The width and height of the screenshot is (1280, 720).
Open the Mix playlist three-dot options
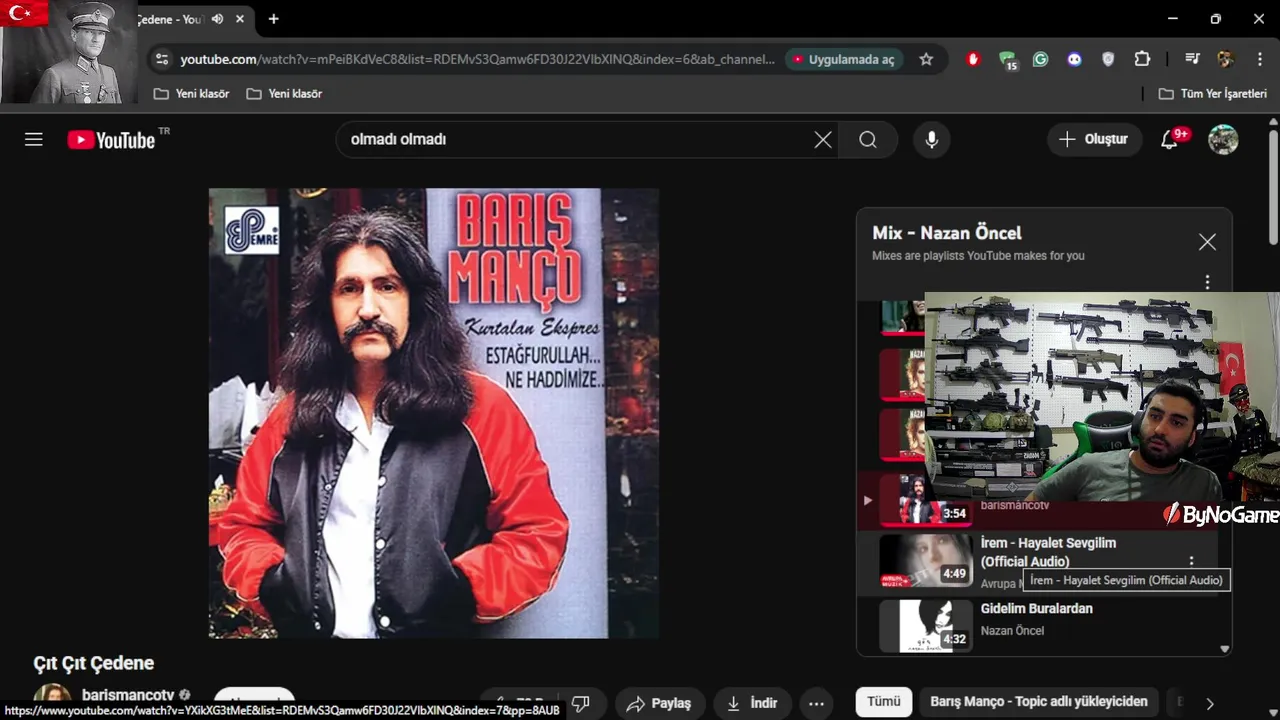1207,282
